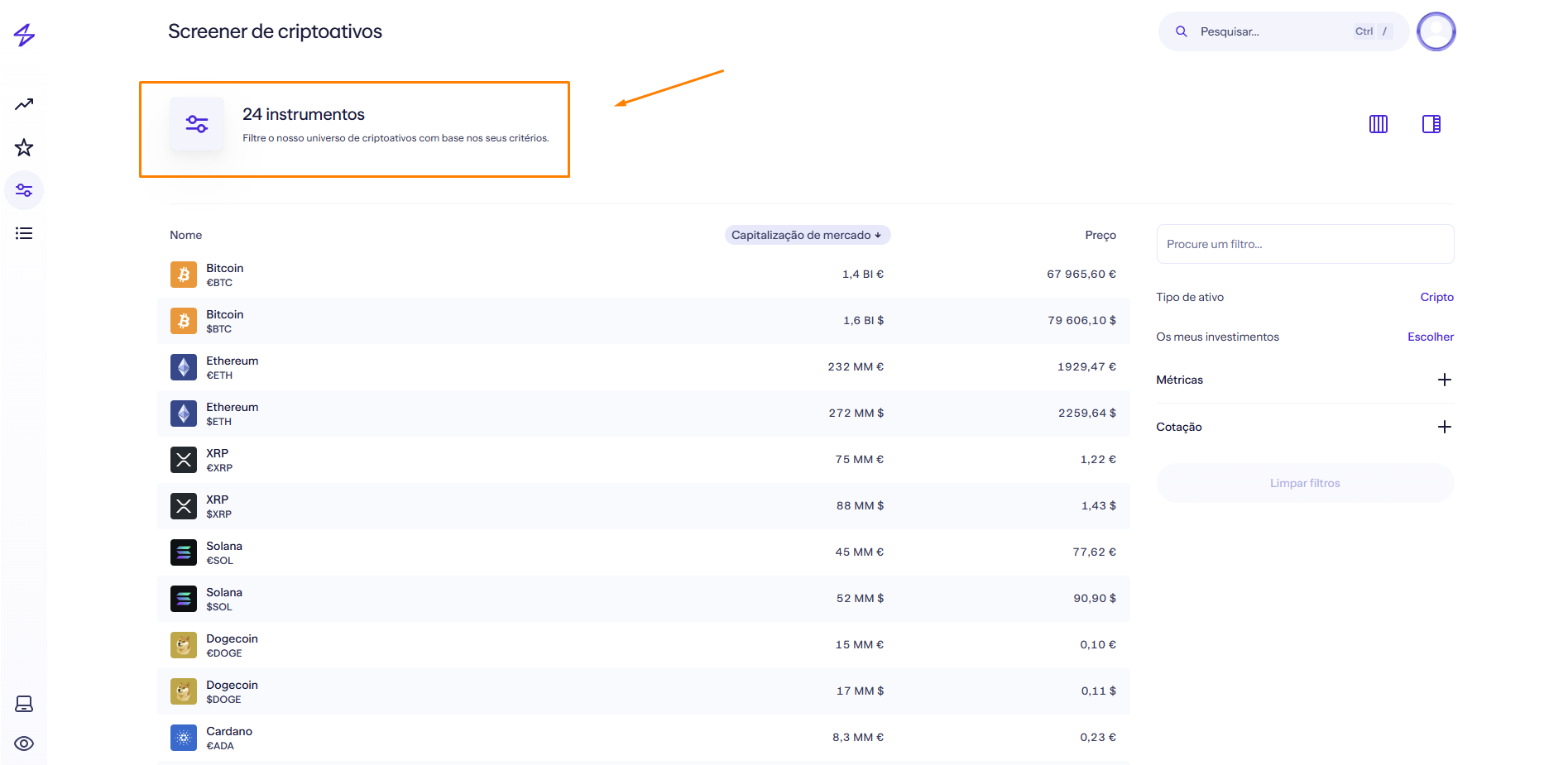Open the Cardano €ADA row name
The height and width of the screenshot is (765, 1568).
pyautogui.click(x=229, y=731)
